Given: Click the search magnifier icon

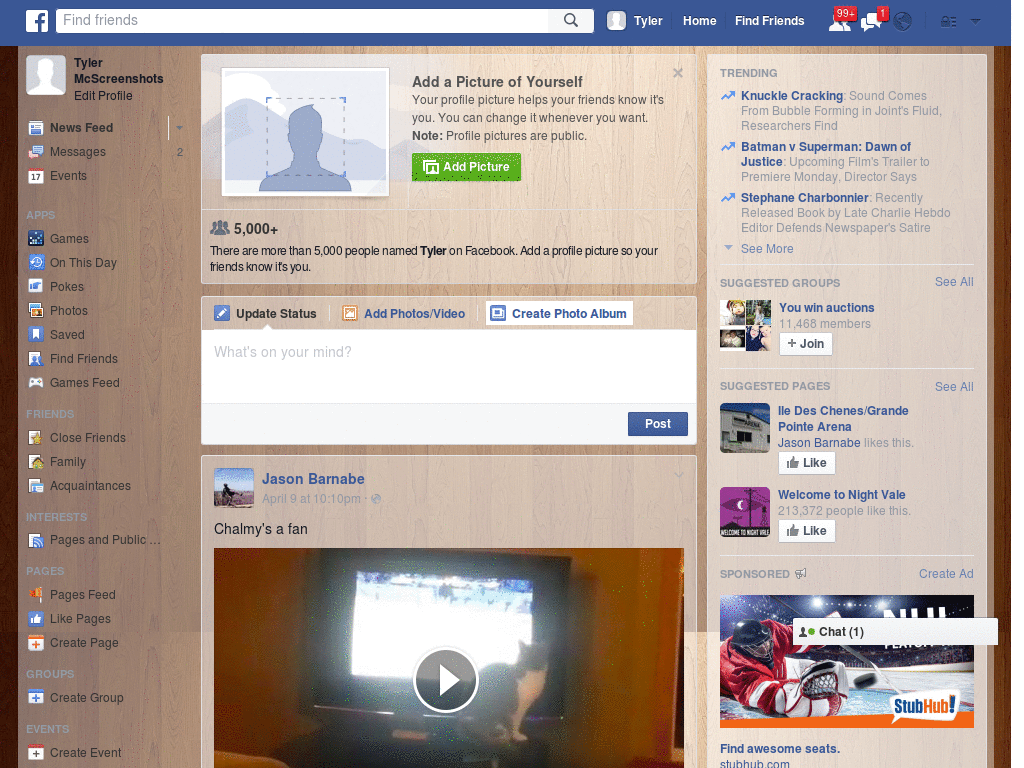Looking at the screenshot, I should click(x=571, y=20).
